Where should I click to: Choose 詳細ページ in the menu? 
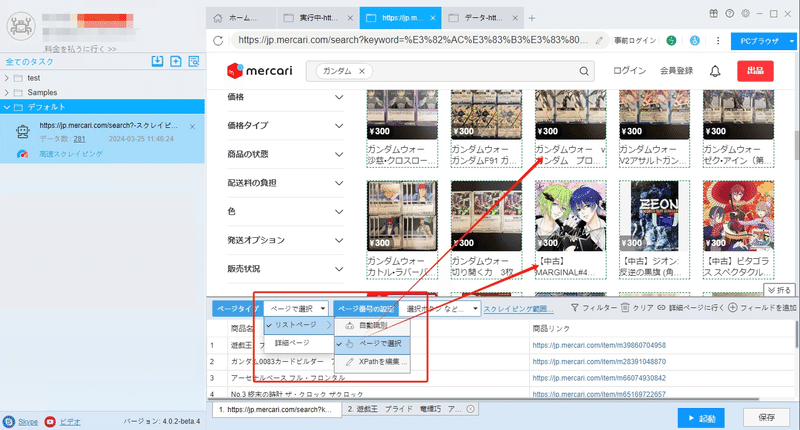[299, 343]
